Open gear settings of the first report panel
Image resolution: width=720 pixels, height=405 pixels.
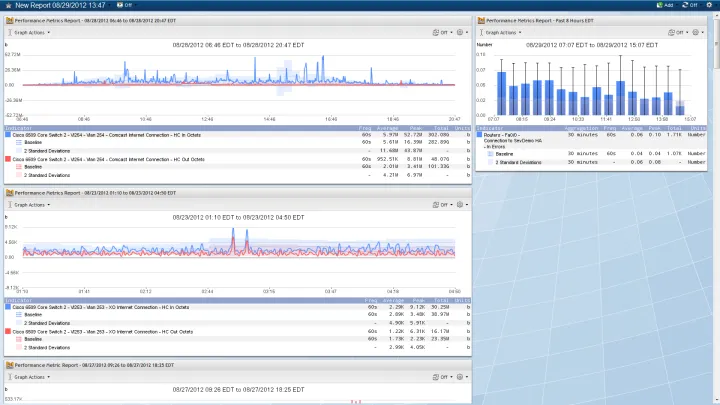click(459, 32)
